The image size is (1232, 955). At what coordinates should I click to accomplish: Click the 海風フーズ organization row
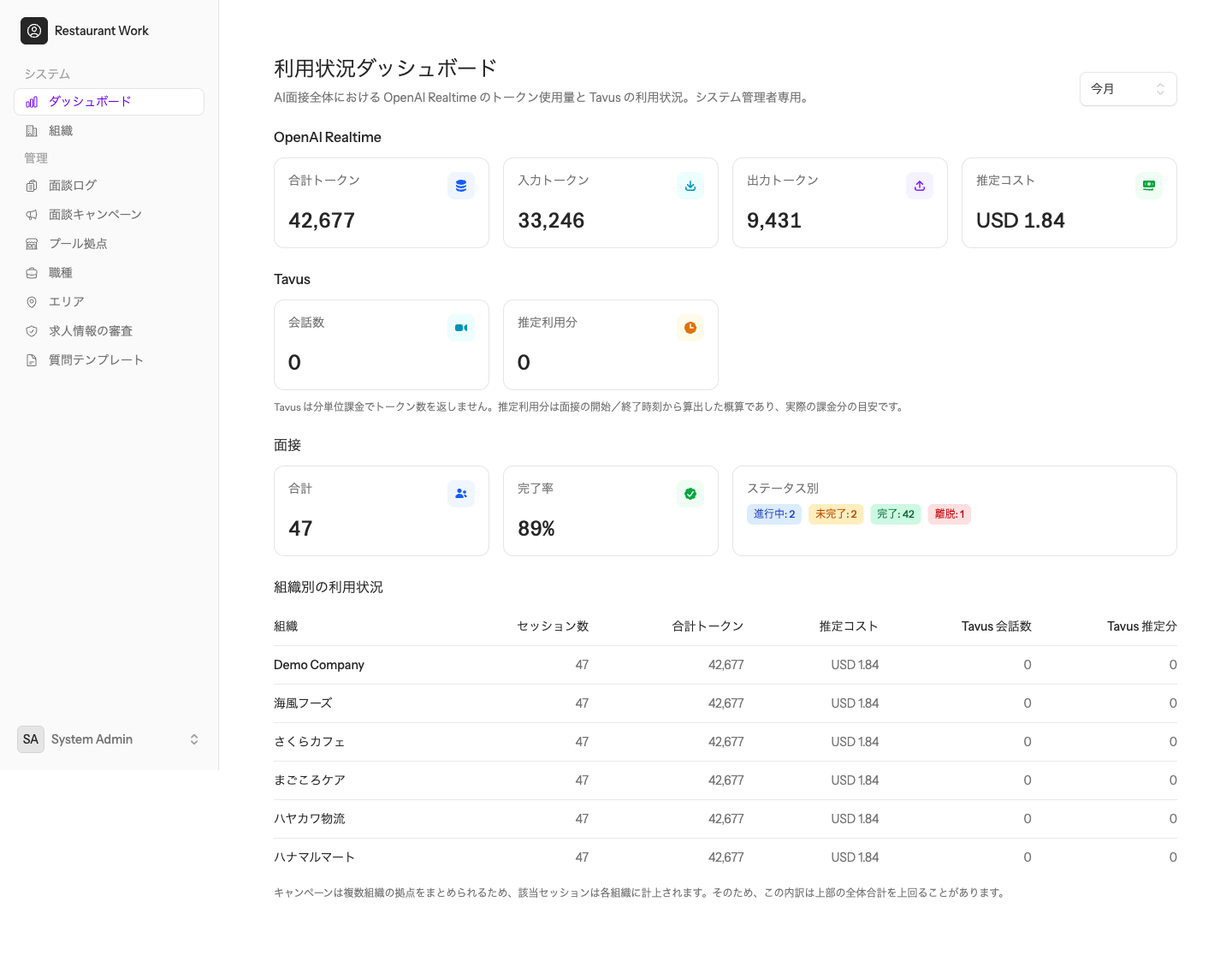pyautogui.click(x=726, y=703)
